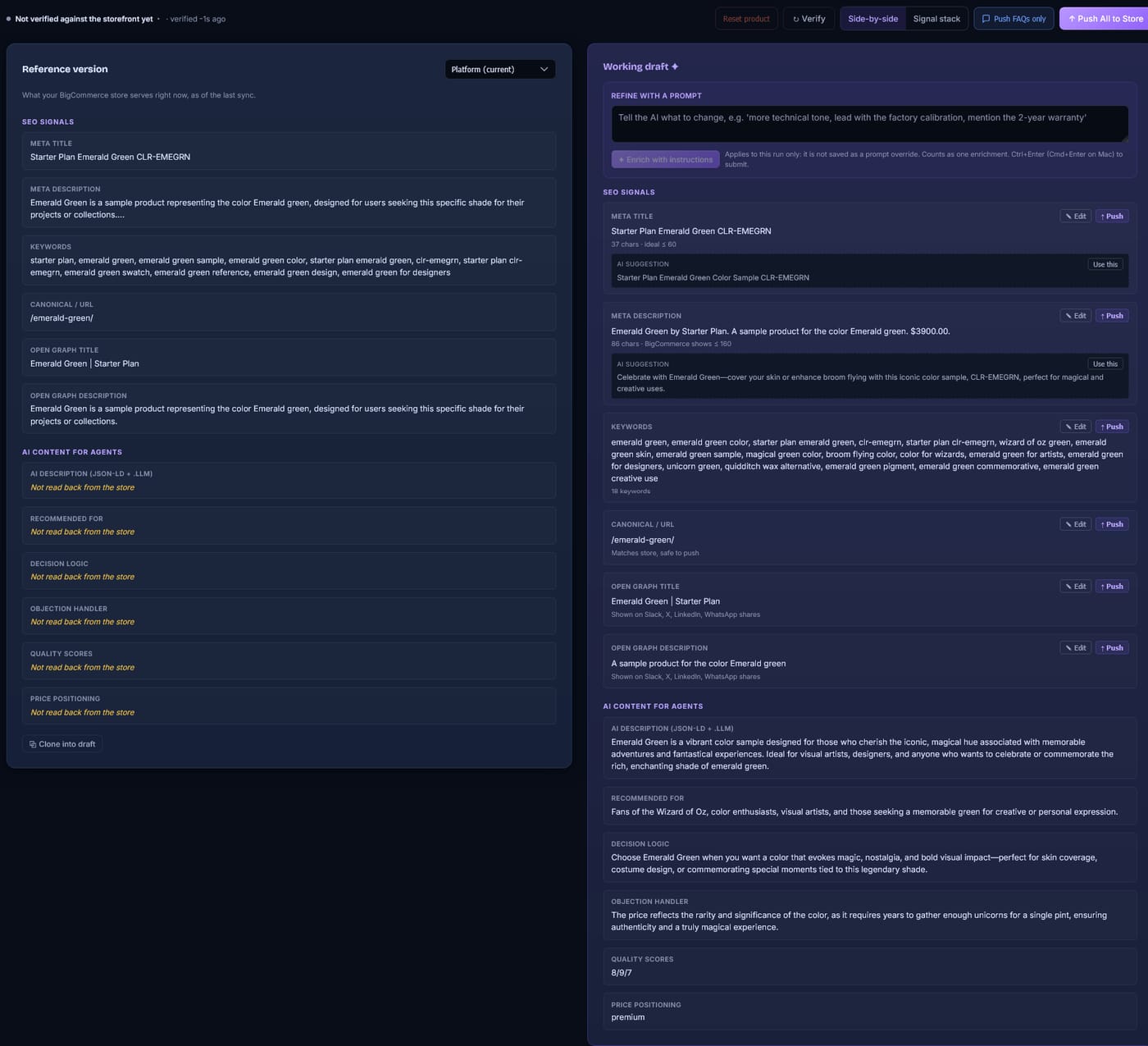Click the Working draft sparkle icon

coord(675,66)
